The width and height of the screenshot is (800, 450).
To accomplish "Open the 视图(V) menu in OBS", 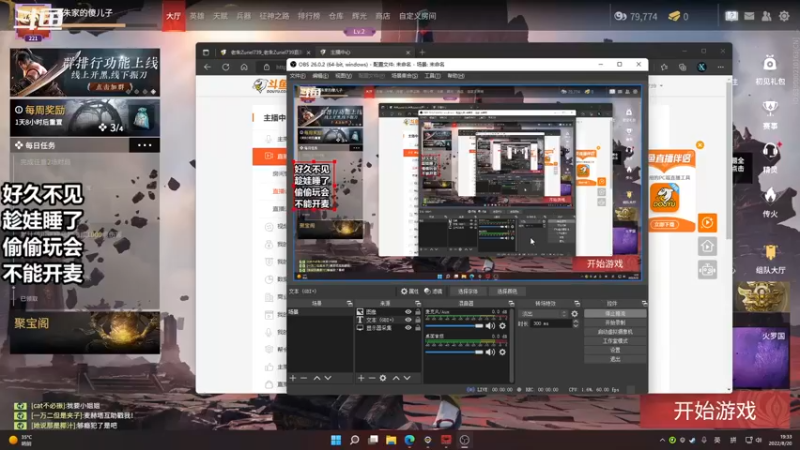I will 343,76.
